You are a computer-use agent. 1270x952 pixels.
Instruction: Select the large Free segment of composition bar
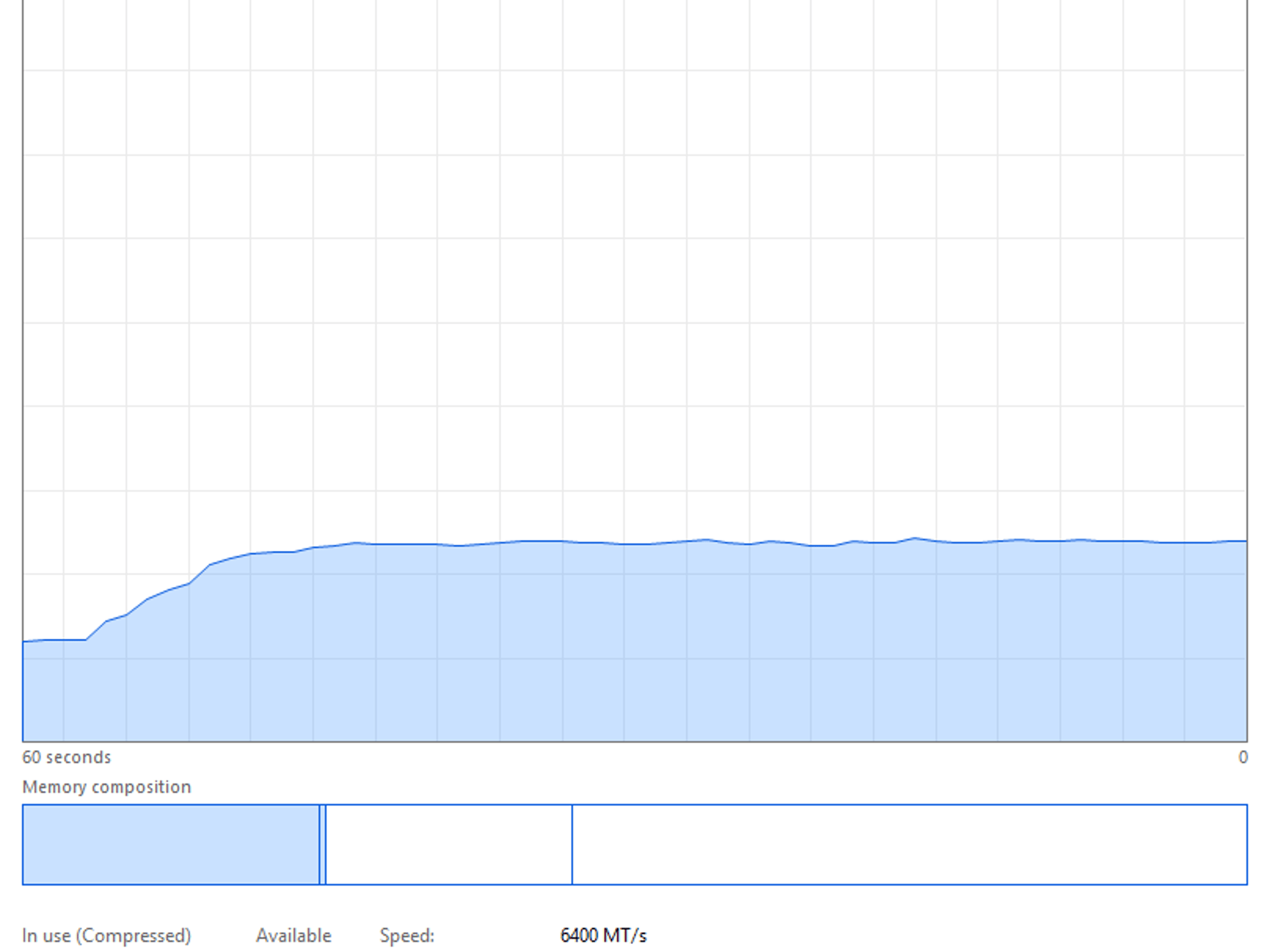click(909, 844)
